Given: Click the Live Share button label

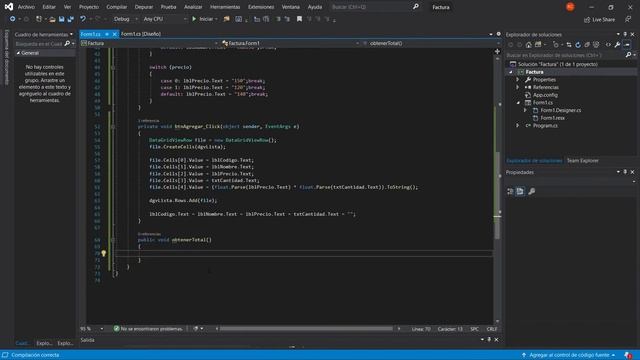Looking at the screenshot, I should pos(603,20).
